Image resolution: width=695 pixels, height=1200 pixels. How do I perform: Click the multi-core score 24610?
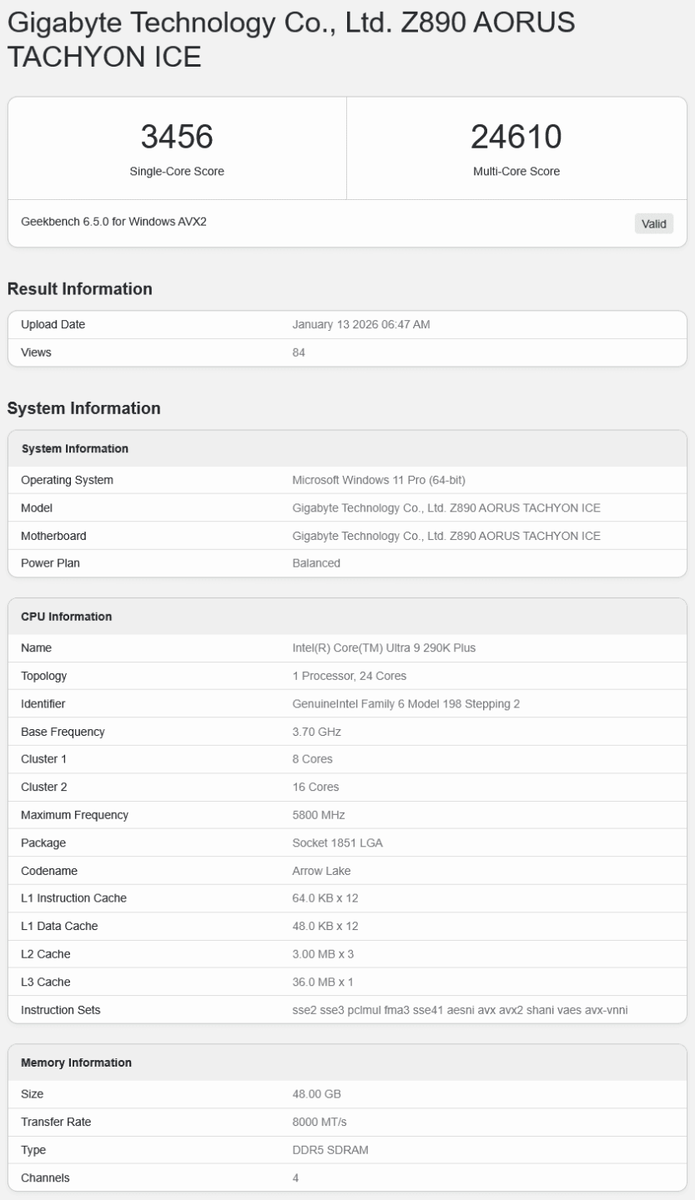516,137
